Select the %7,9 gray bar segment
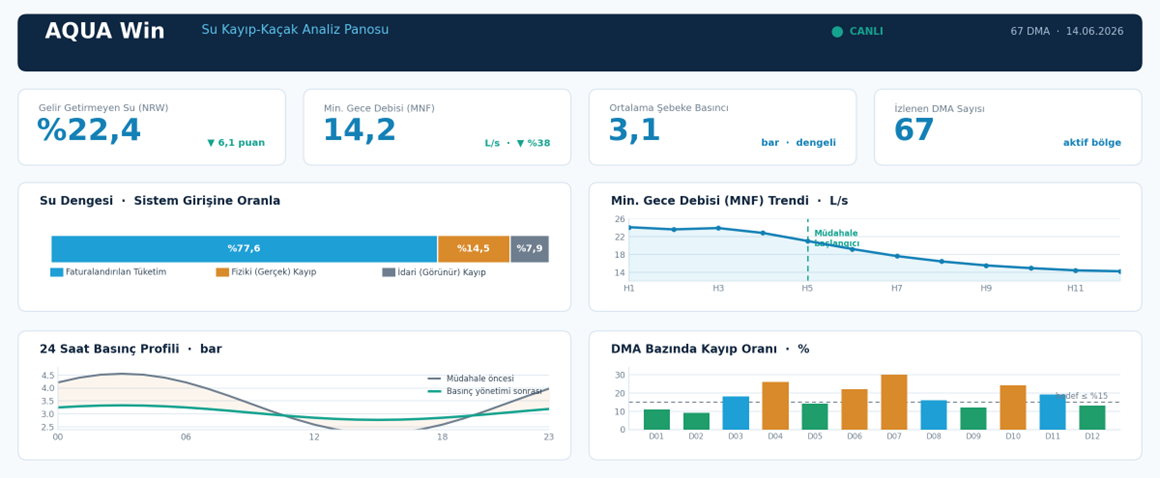The width and height of the screenshot is (1160, 478). coord(530,249)
